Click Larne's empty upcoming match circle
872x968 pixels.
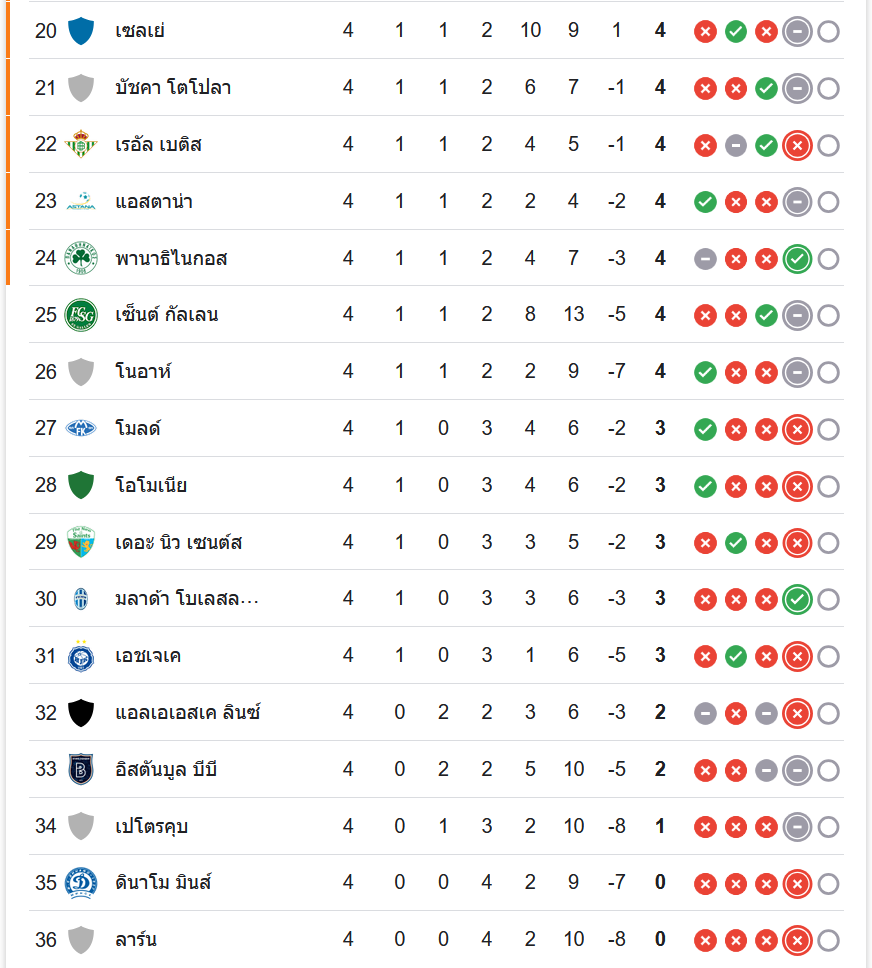point(828,941)
